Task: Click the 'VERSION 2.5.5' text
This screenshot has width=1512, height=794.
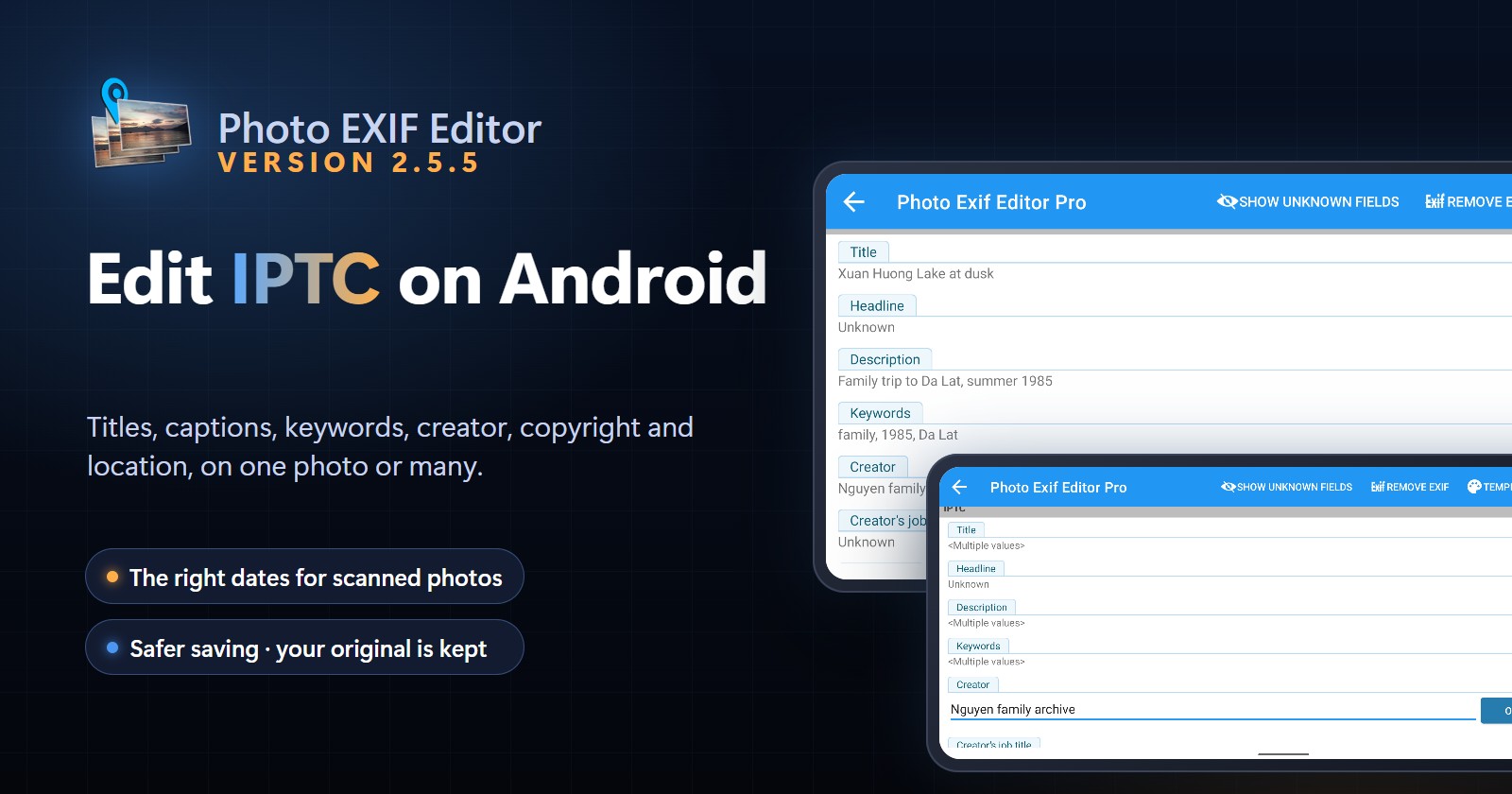Action: (348, 163)
